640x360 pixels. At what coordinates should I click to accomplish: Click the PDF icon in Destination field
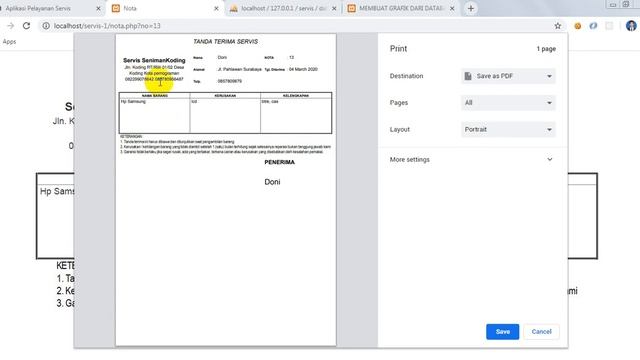(x=468, y=76)
